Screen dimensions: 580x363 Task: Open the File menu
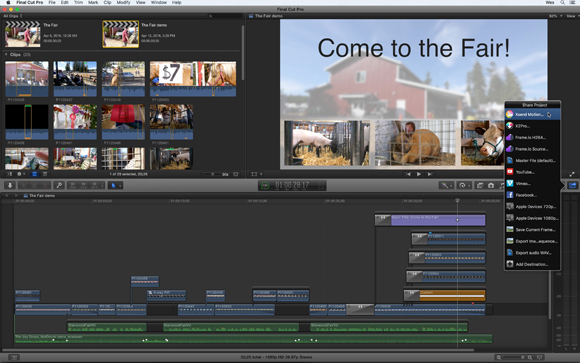pos(52,2)
